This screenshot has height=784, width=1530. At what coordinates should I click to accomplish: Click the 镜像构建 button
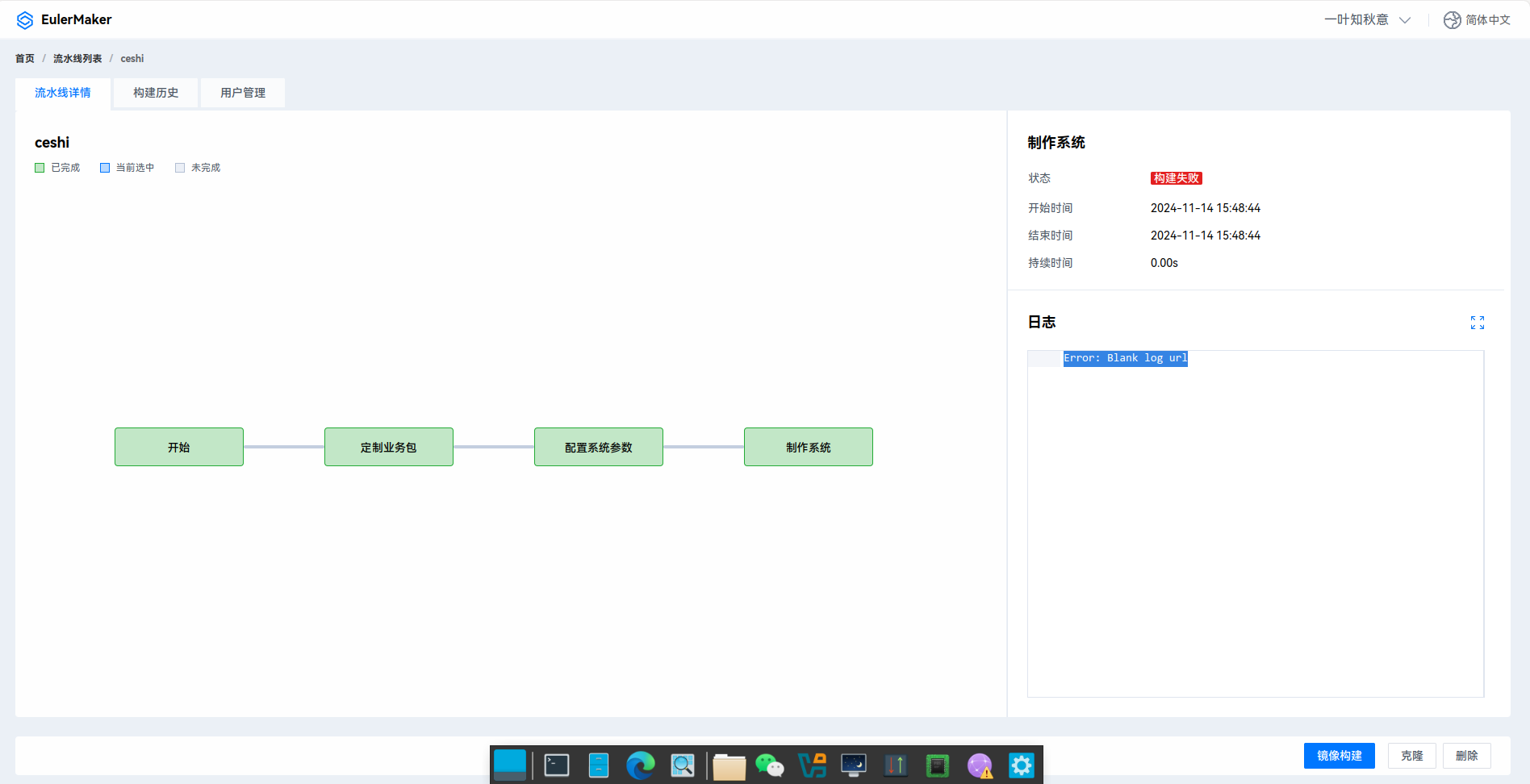[1339, 756]
